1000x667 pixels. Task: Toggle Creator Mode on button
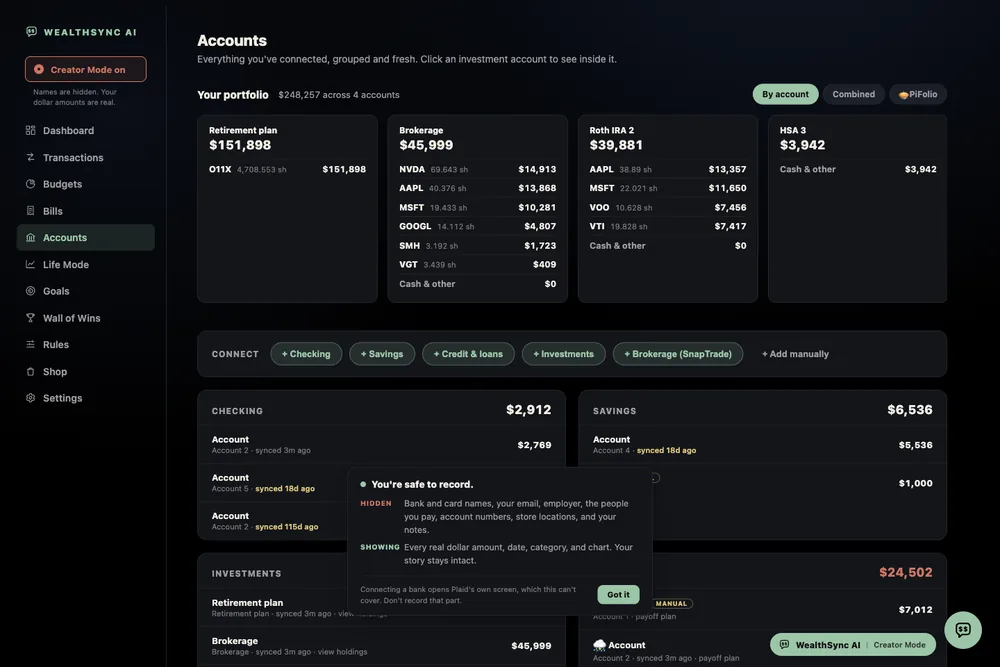tap(85, 69)
